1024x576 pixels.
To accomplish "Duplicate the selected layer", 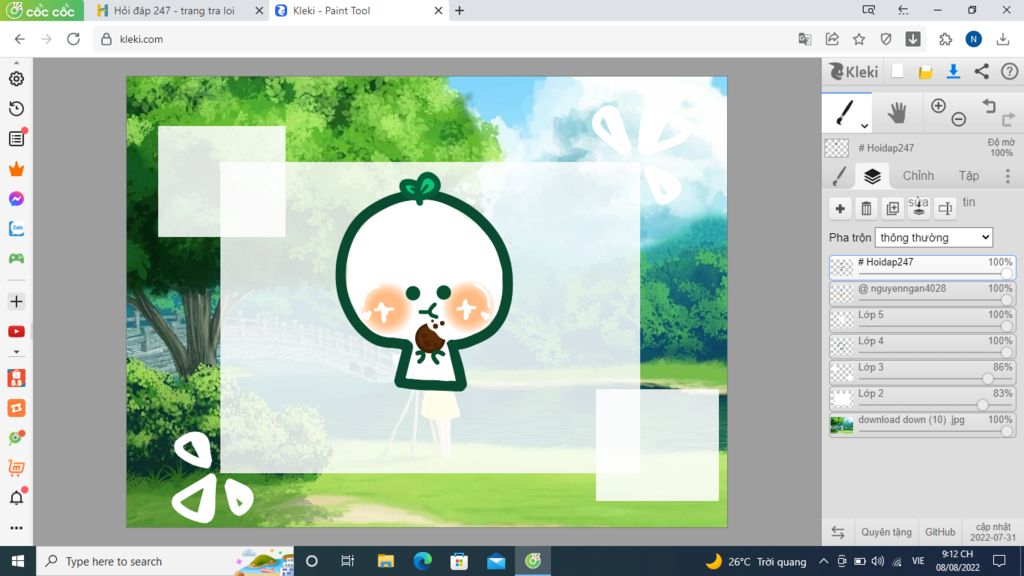I will (892, 208).
